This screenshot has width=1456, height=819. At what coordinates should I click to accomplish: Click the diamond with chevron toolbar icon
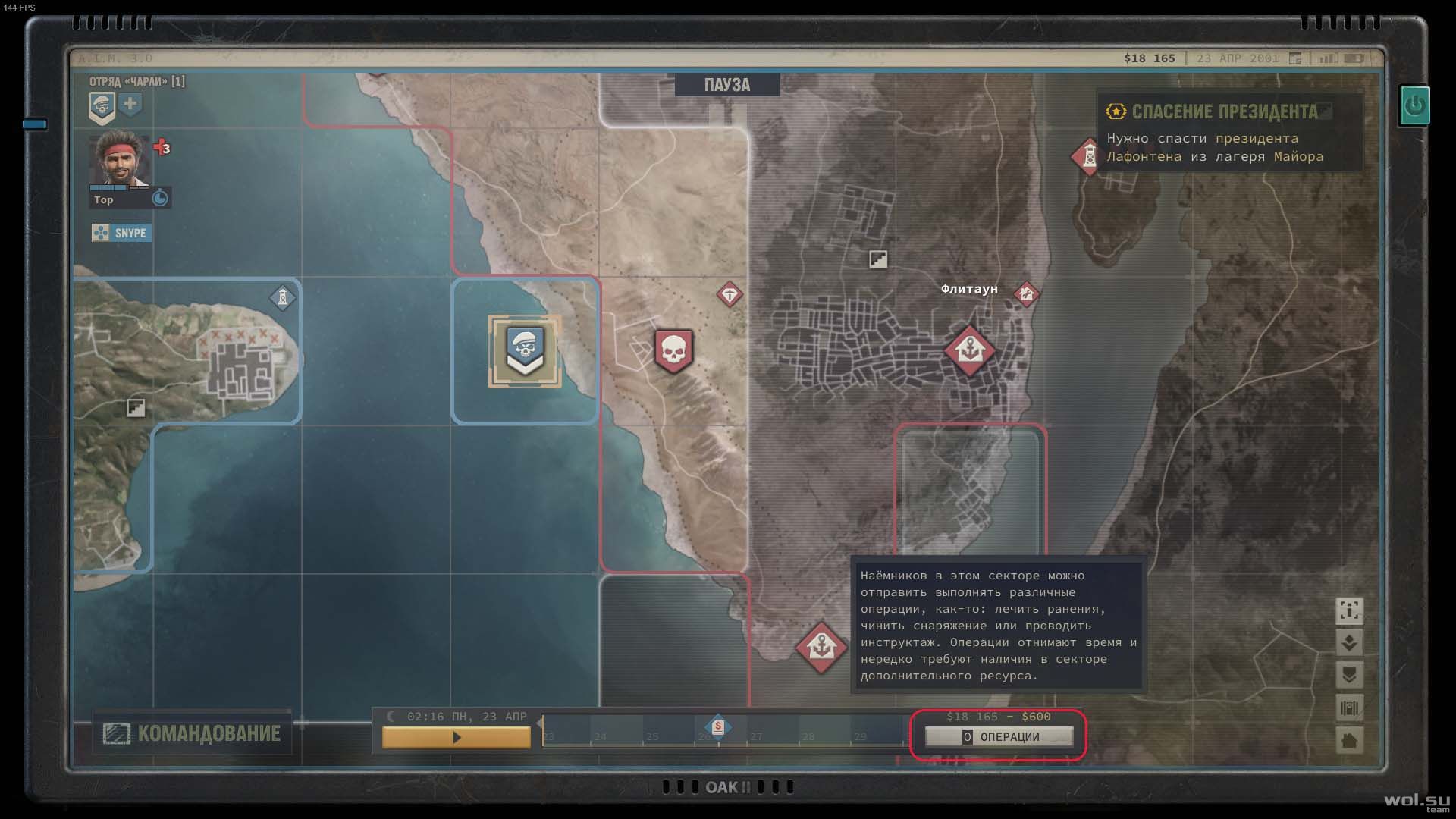(1349, 643)
